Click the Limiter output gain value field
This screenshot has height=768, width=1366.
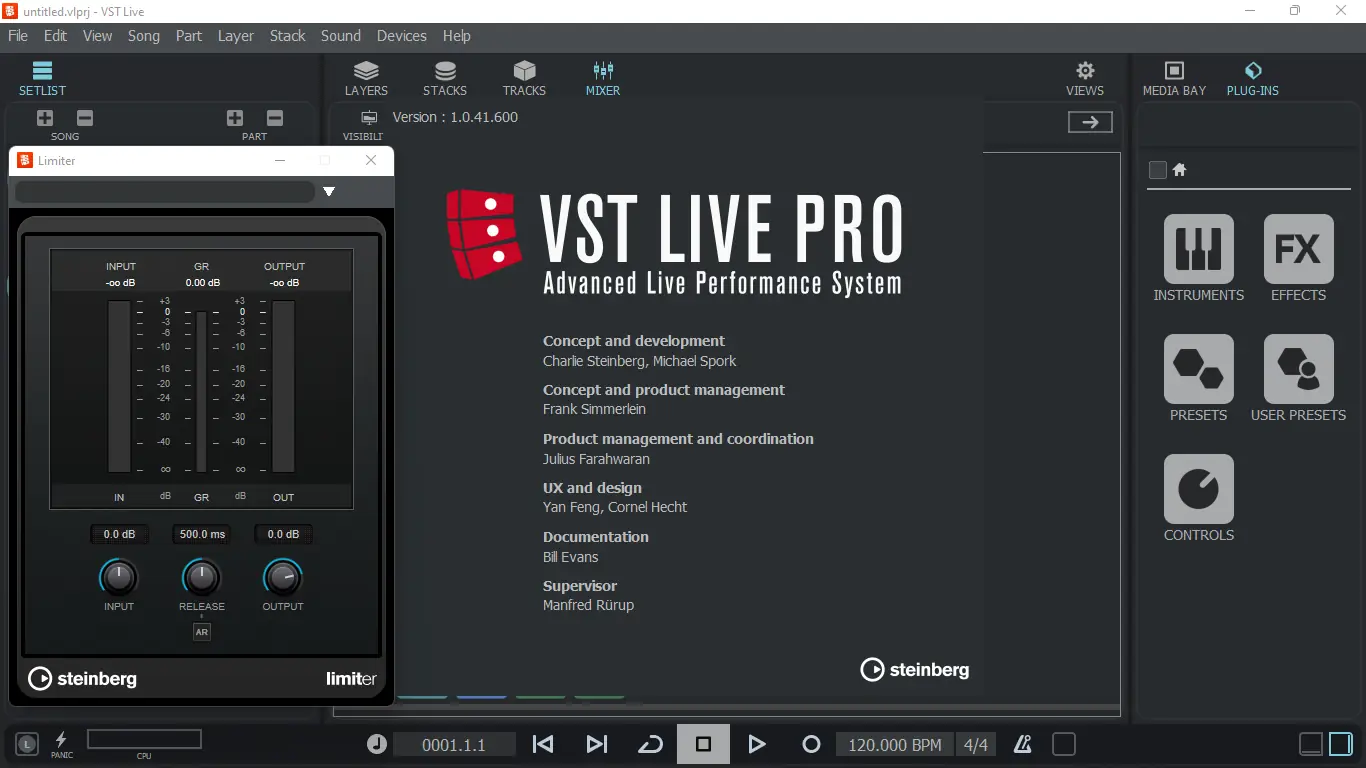click(284, 534)
